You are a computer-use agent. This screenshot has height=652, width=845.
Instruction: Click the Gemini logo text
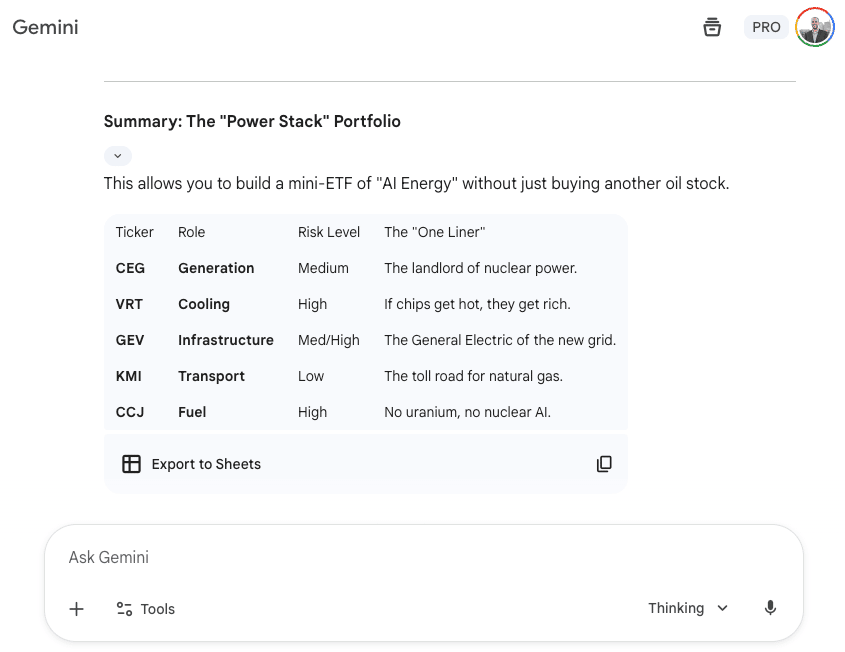[45, 27]
